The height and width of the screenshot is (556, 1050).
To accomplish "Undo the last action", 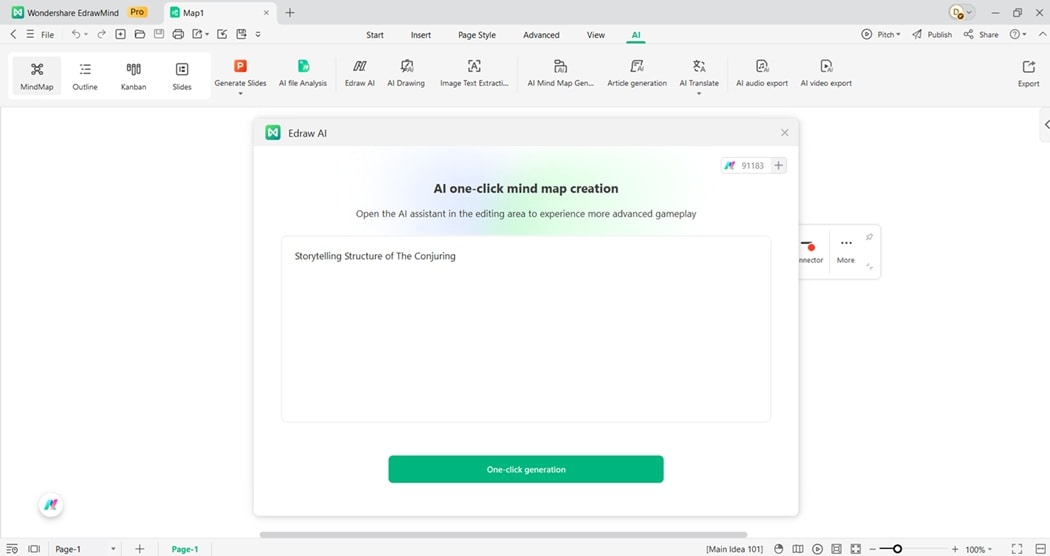I will click(76, 34).
